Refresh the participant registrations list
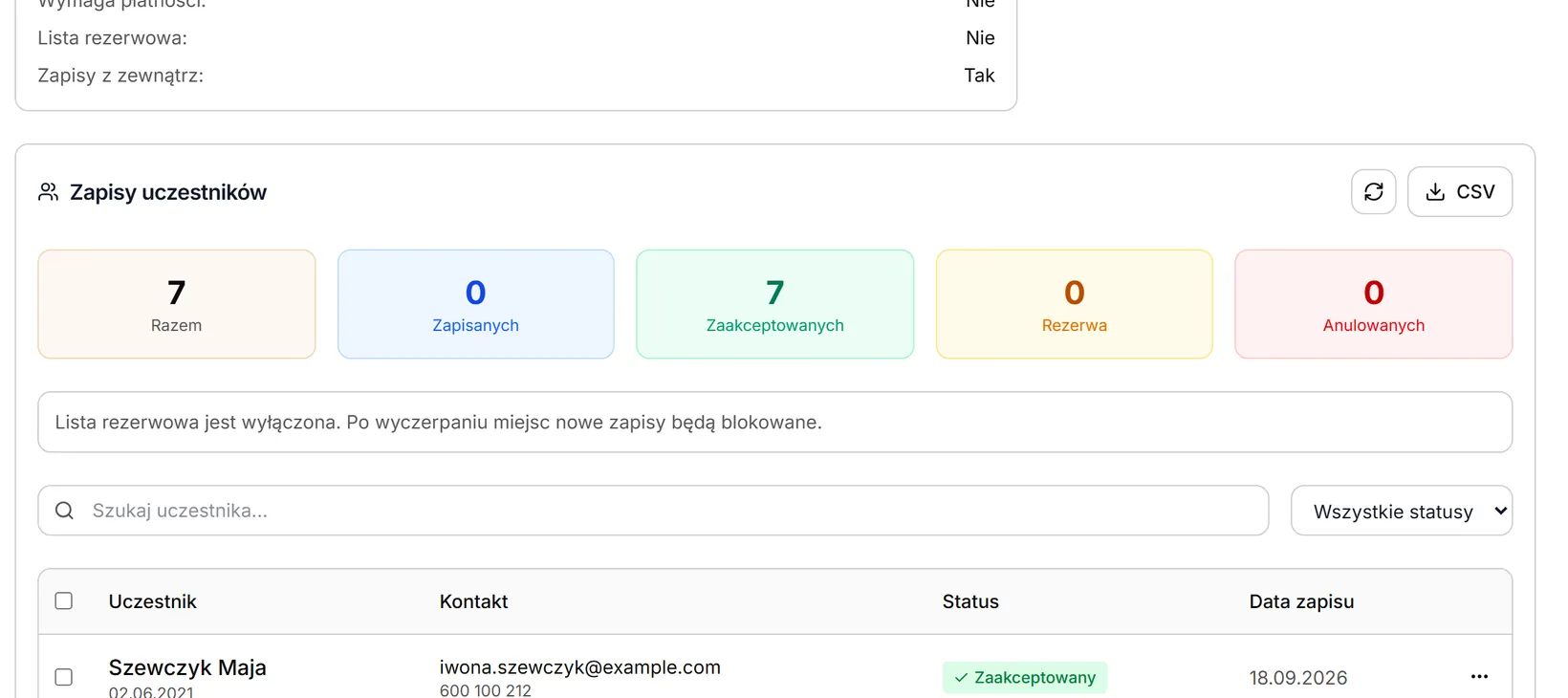The height and width of the screenshot is (698, 1568). click(1373, 192)
